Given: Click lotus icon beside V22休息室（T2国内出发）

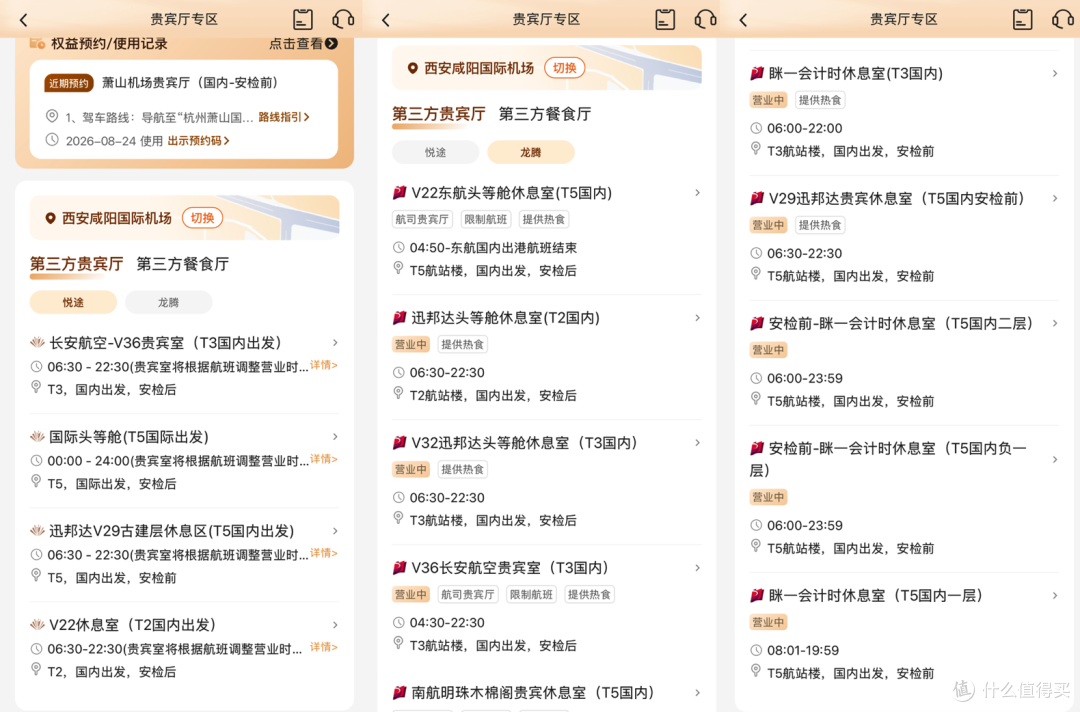Looking at the screenshot, I should click(37, 625).
